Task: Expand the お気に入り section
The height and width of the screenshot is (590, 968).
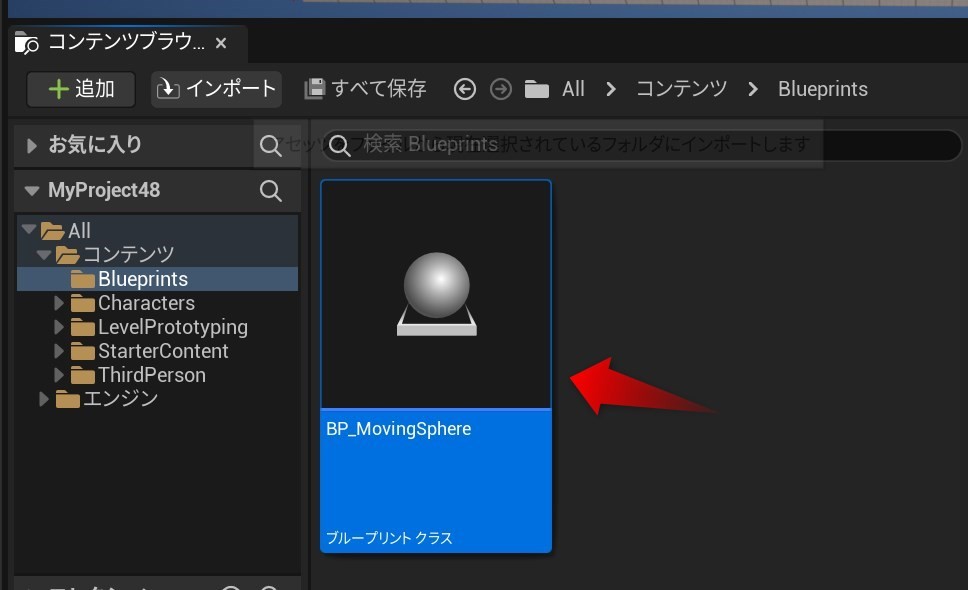Action: (x=29, y=145)
